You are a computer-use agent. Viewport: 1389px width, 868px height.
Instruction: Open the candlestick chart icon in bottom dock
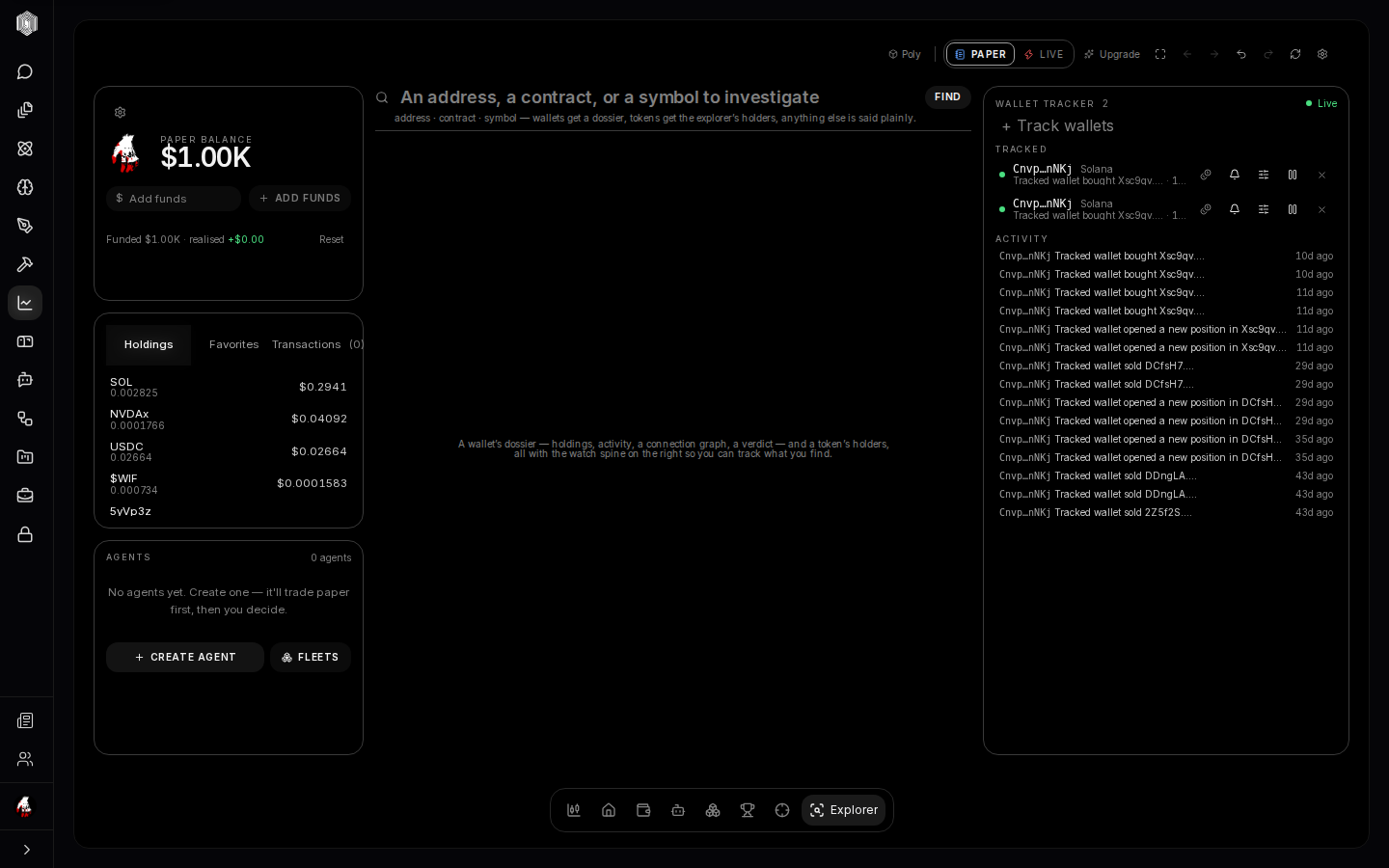(x=574, y=810)
